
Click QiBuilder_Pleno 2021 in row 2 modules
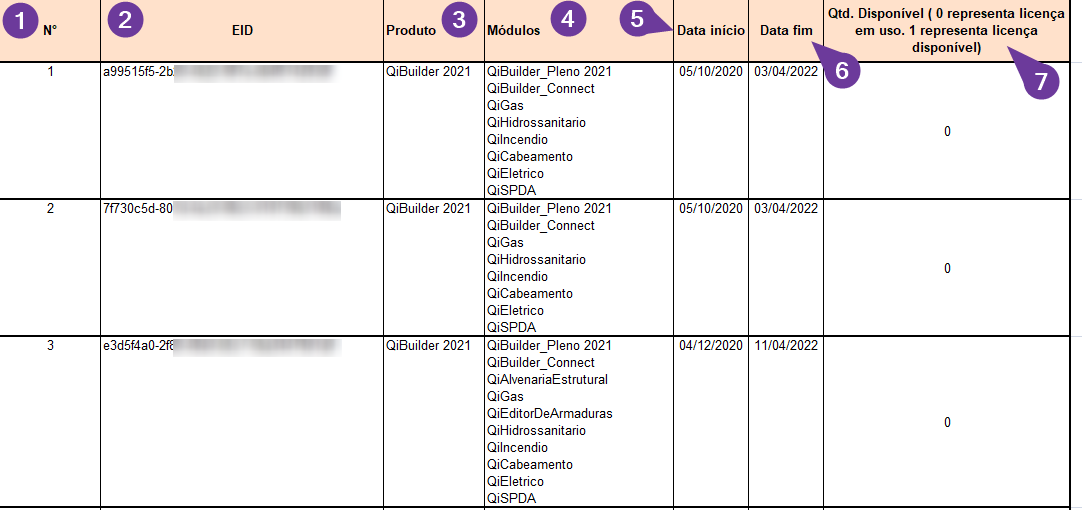tap(549, 208)
